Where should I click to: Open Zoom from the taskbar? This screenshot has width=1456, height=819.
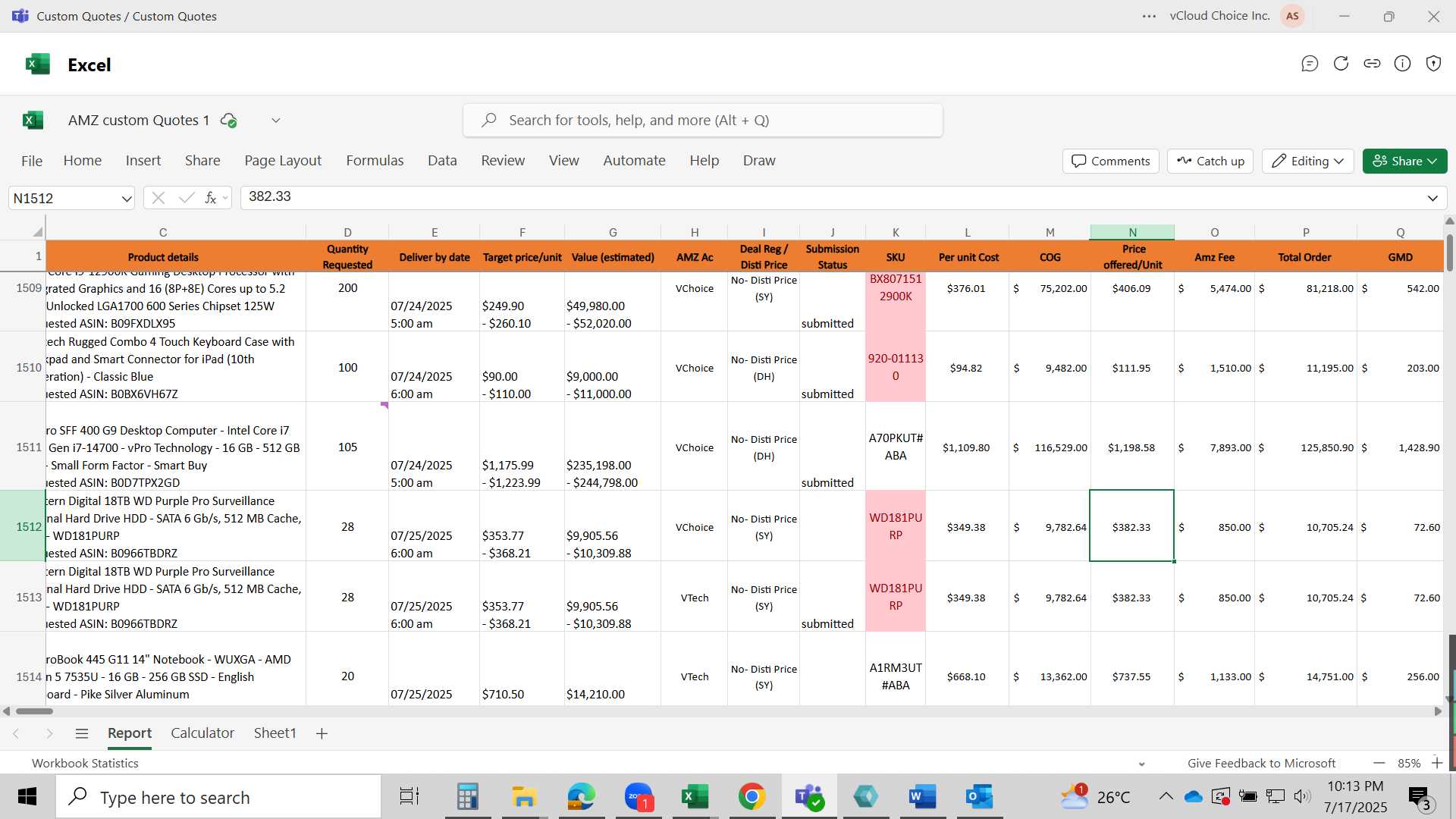[639, 797]
